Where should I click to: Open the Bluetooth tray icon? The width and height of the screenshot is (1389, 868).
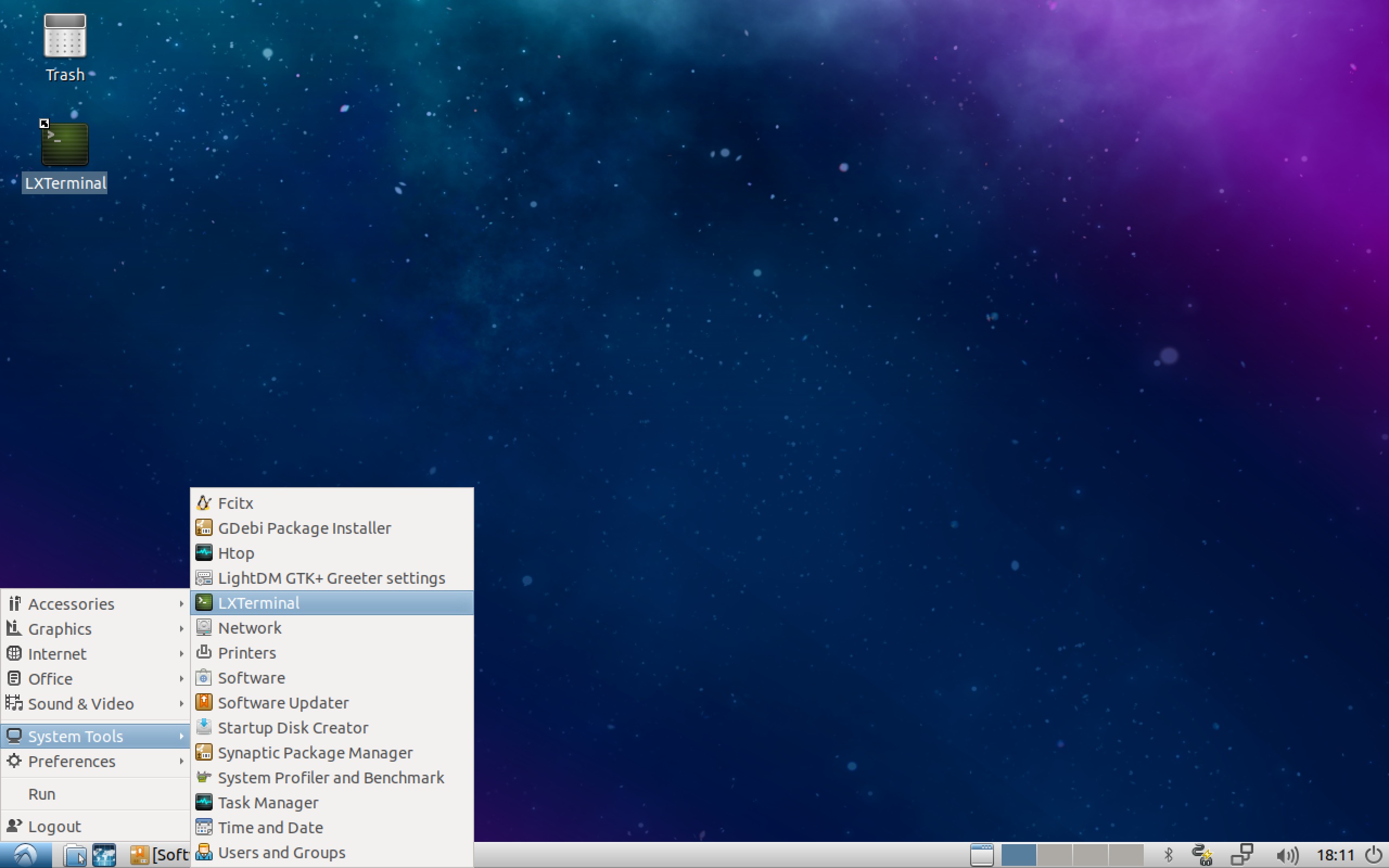point(1168,856)
